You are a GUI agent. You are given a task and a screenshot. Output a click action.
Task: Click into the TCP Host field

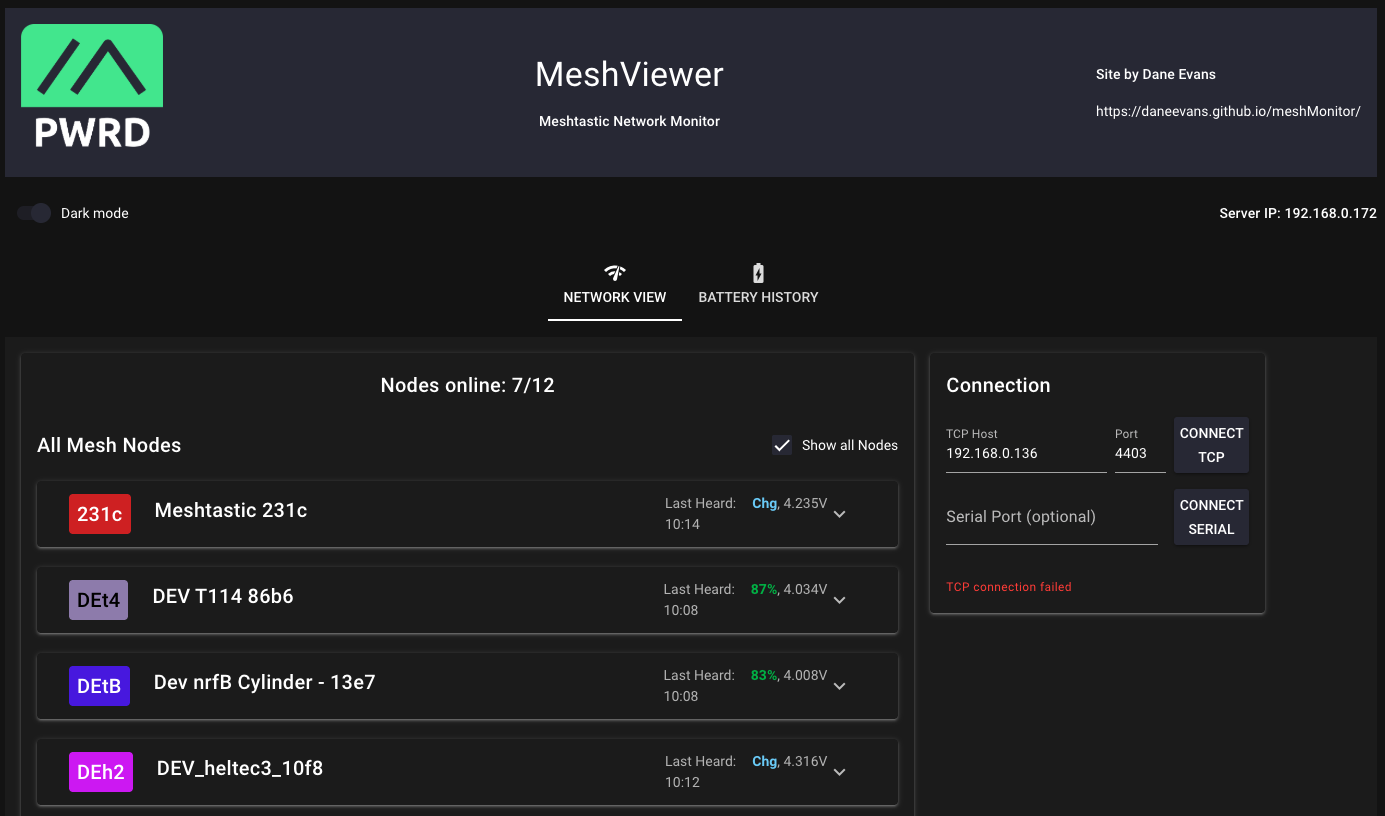click(x=1025, y=454)
